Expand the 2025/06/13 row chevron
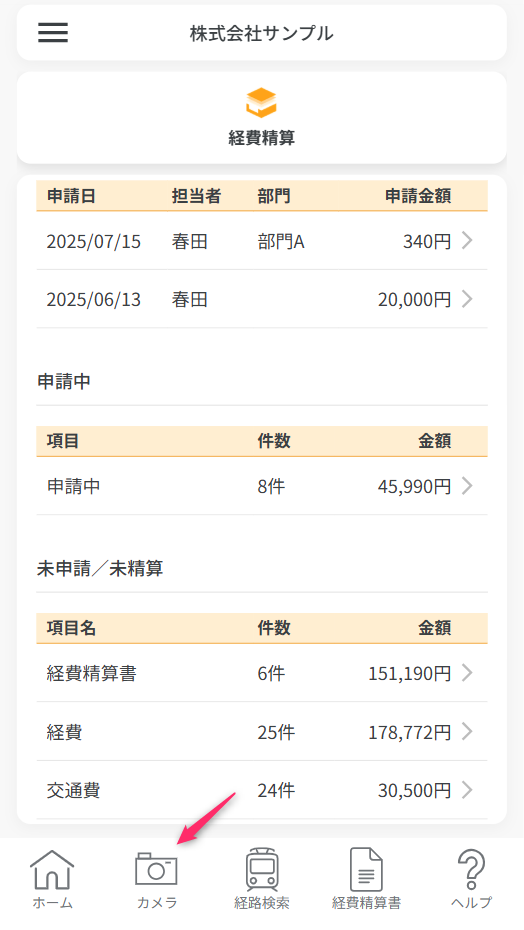The height and width of the screenshot is (930, 524). tap(467, 299)
